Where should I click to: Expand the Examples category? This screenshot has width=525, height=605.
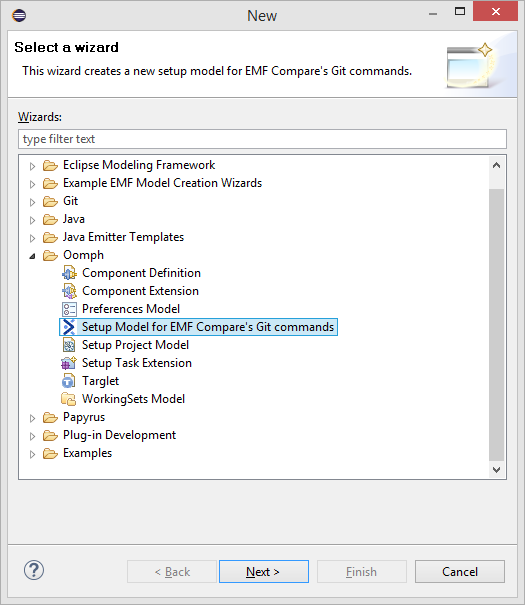coord(32,455)
